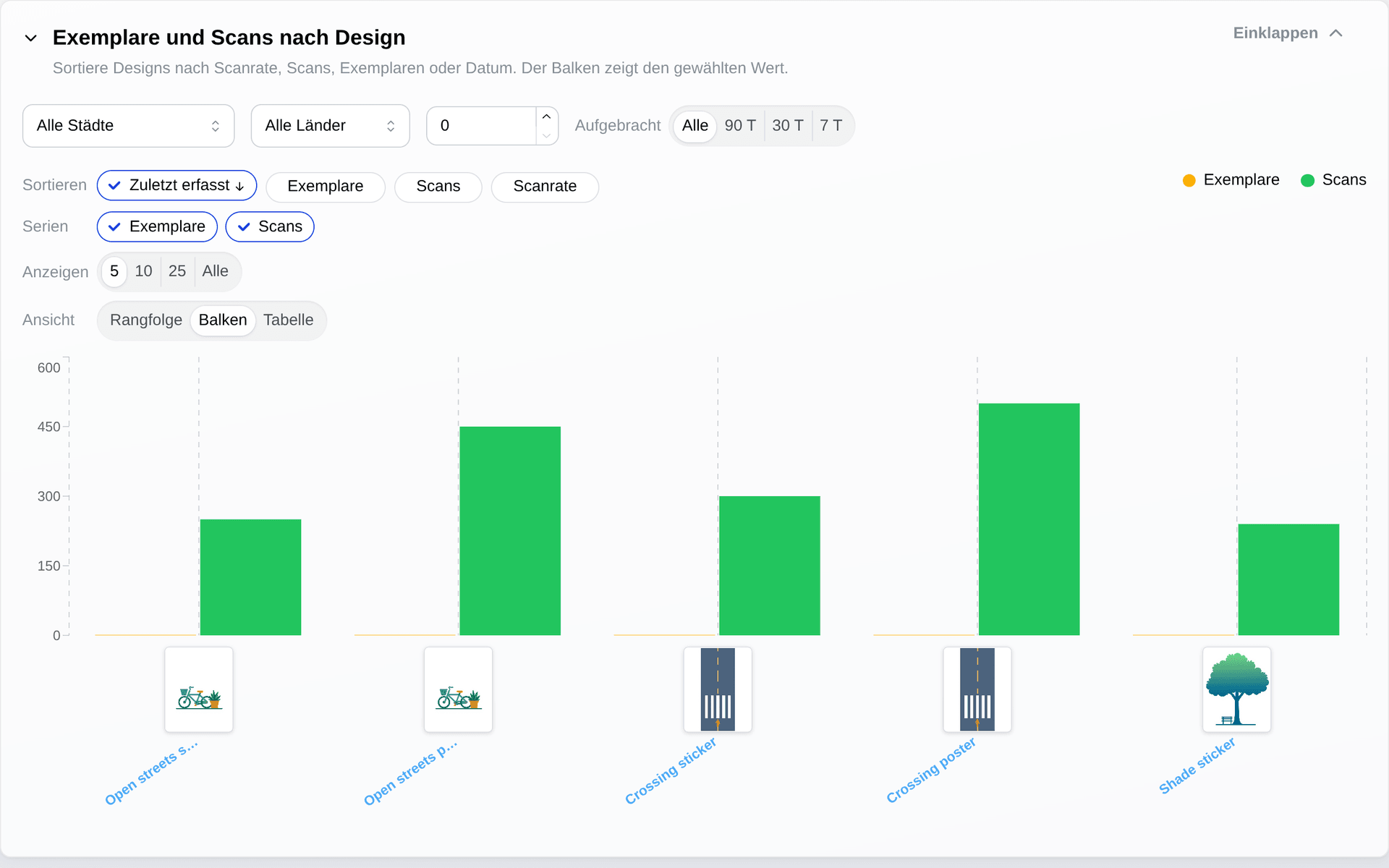Show 25 designs

[177, 271]
